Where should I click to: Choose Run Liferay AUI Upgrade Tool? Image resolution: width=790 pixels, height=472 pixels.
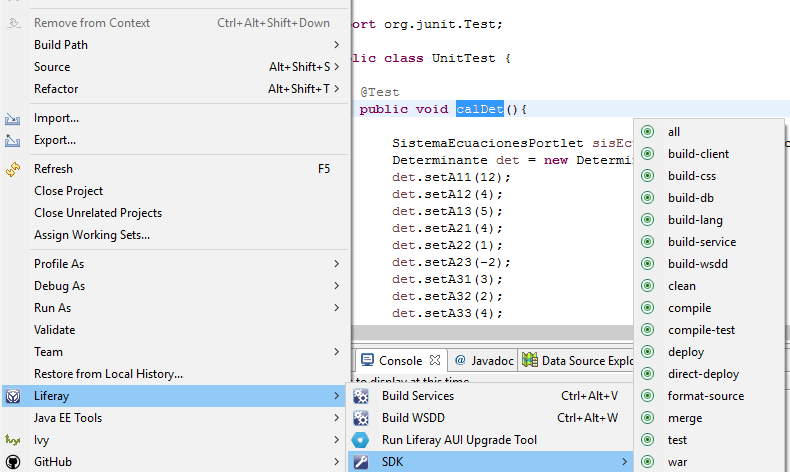pos(490,440)
